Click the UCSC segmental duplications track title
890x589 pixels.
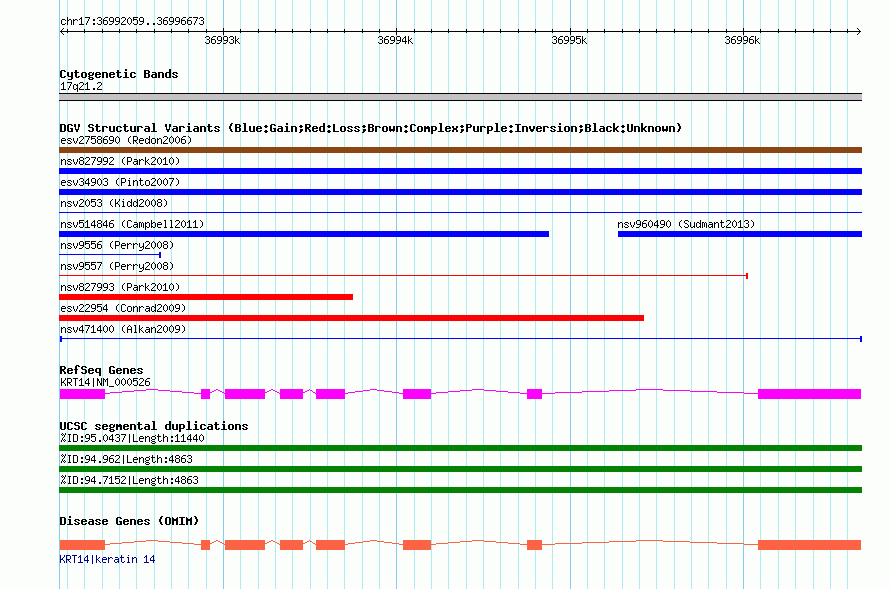pos(154,426)
